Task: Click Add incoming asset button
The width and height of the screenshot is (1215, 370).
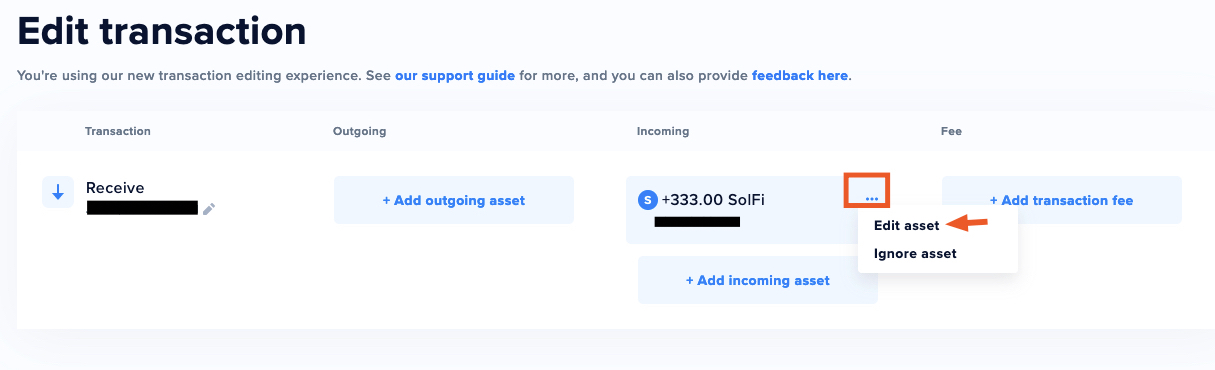Action: click(758, 280)
